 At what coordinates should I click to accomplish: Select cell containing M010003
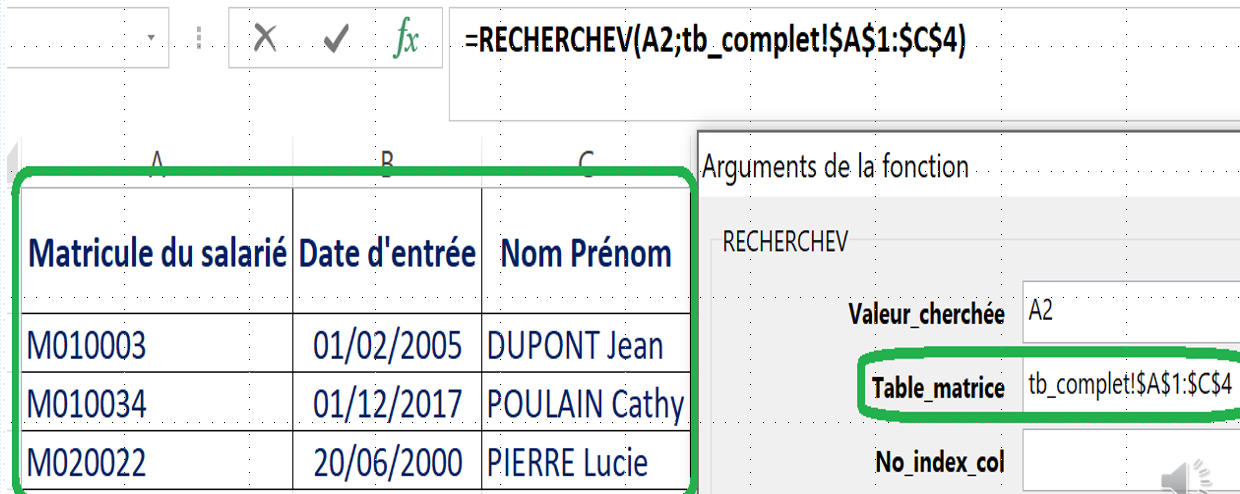157,346
